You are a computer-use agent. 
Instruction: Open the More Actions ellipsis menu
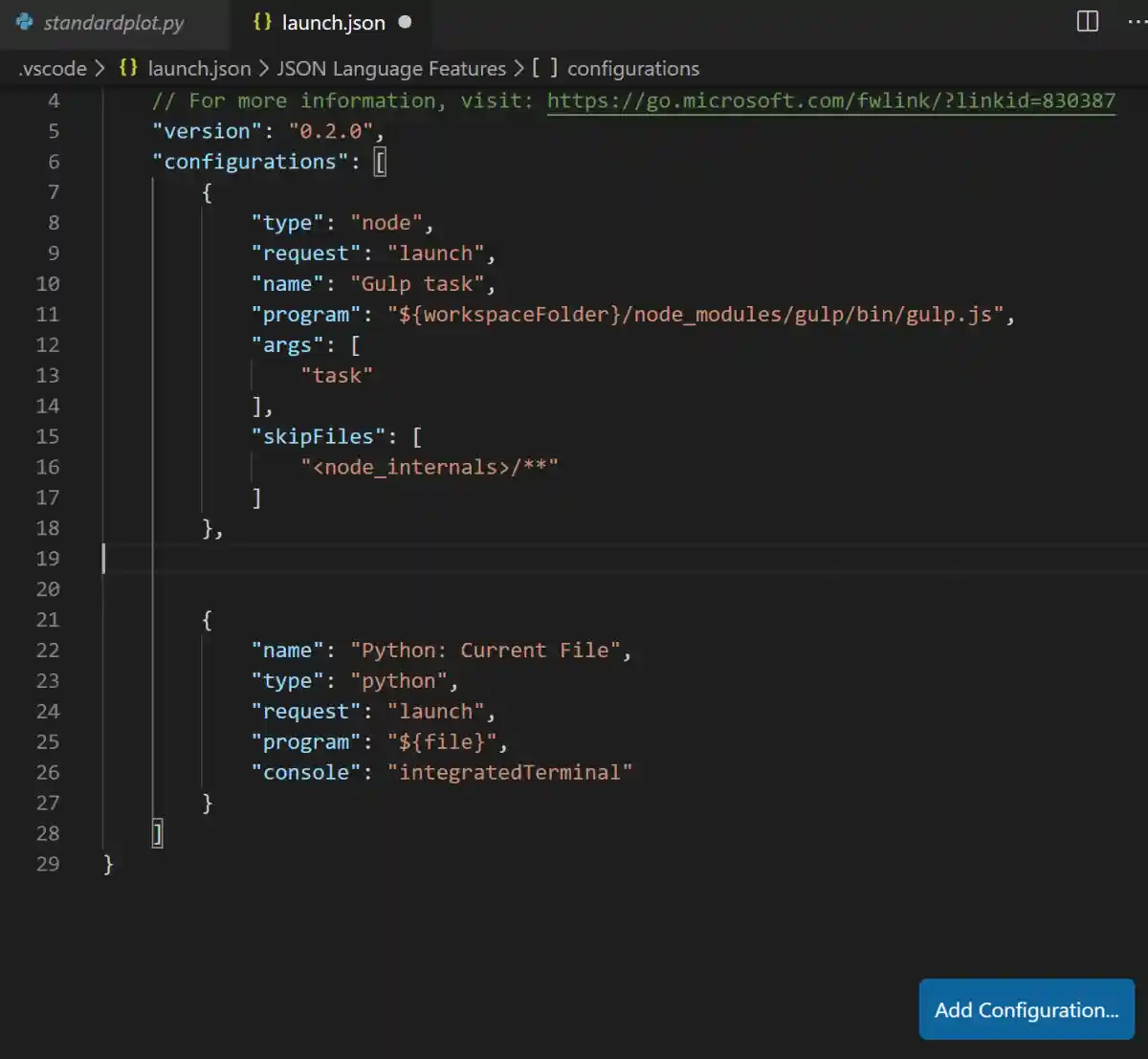[1136, 22]
